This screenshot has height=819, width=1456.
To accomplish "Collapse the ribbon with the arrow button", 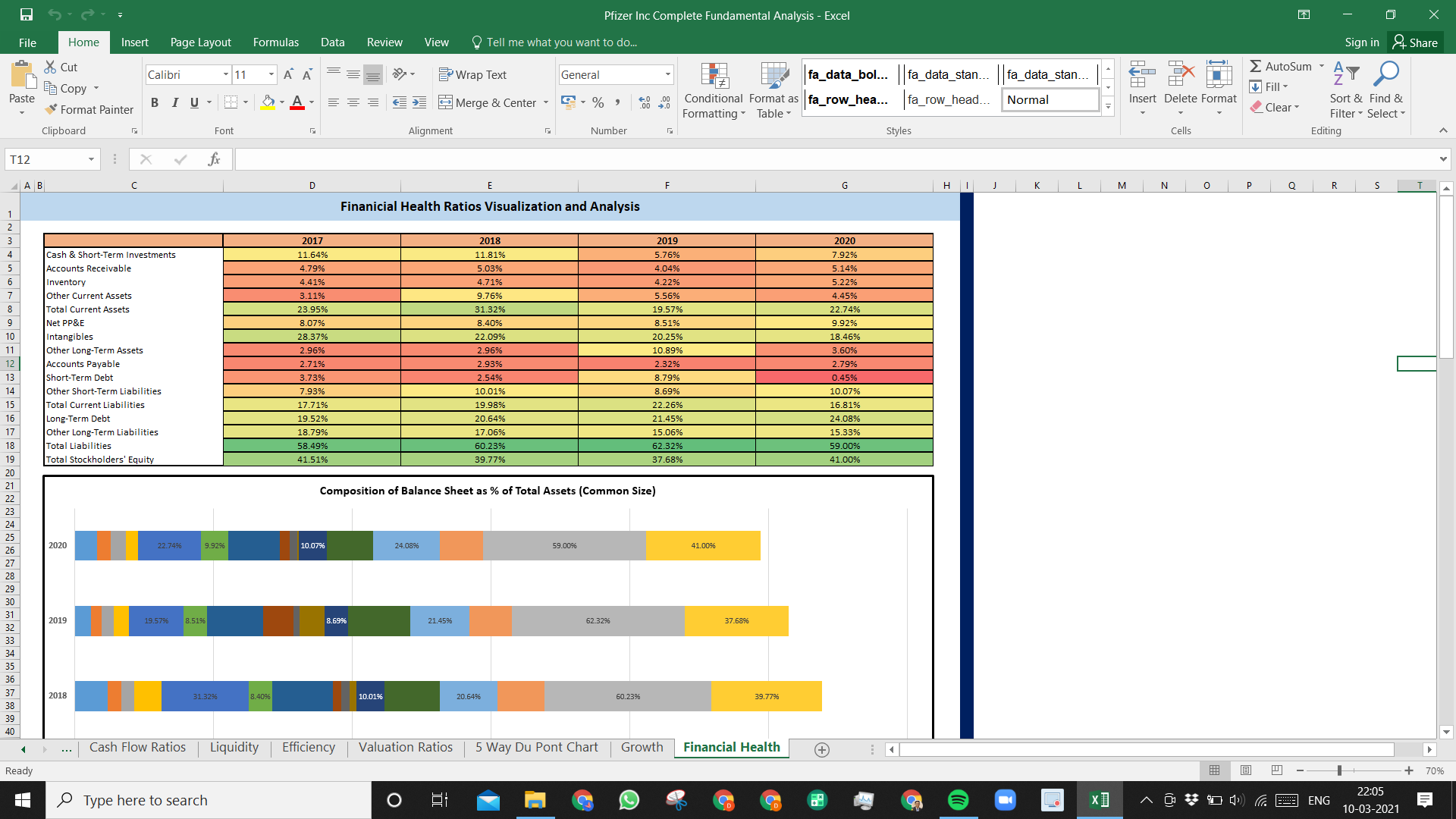I will click(1443, 130).
